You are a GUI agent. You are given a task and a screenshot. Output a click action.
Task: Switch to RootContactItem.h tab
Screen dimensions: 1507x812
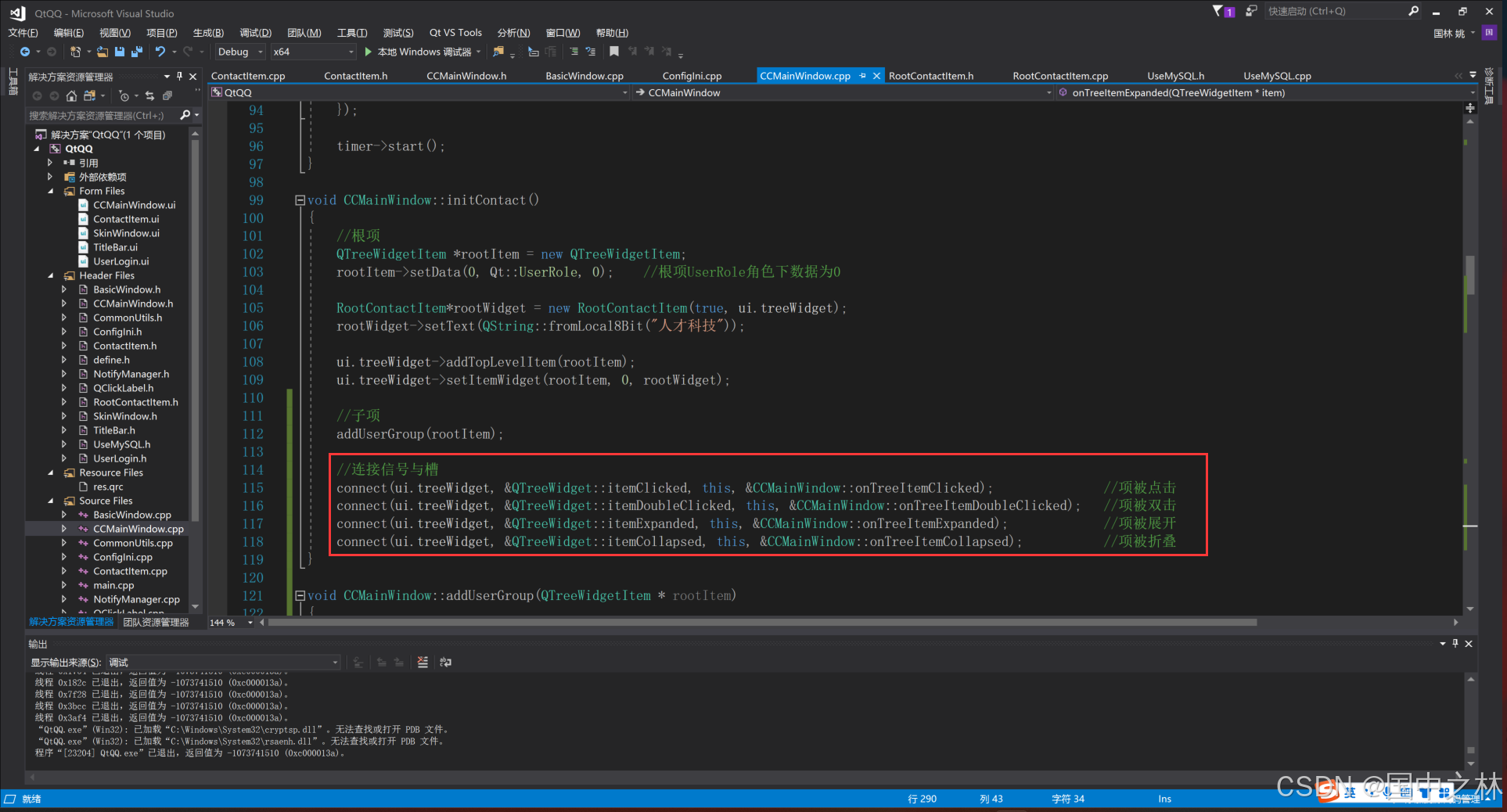click(x=931, y=76)
